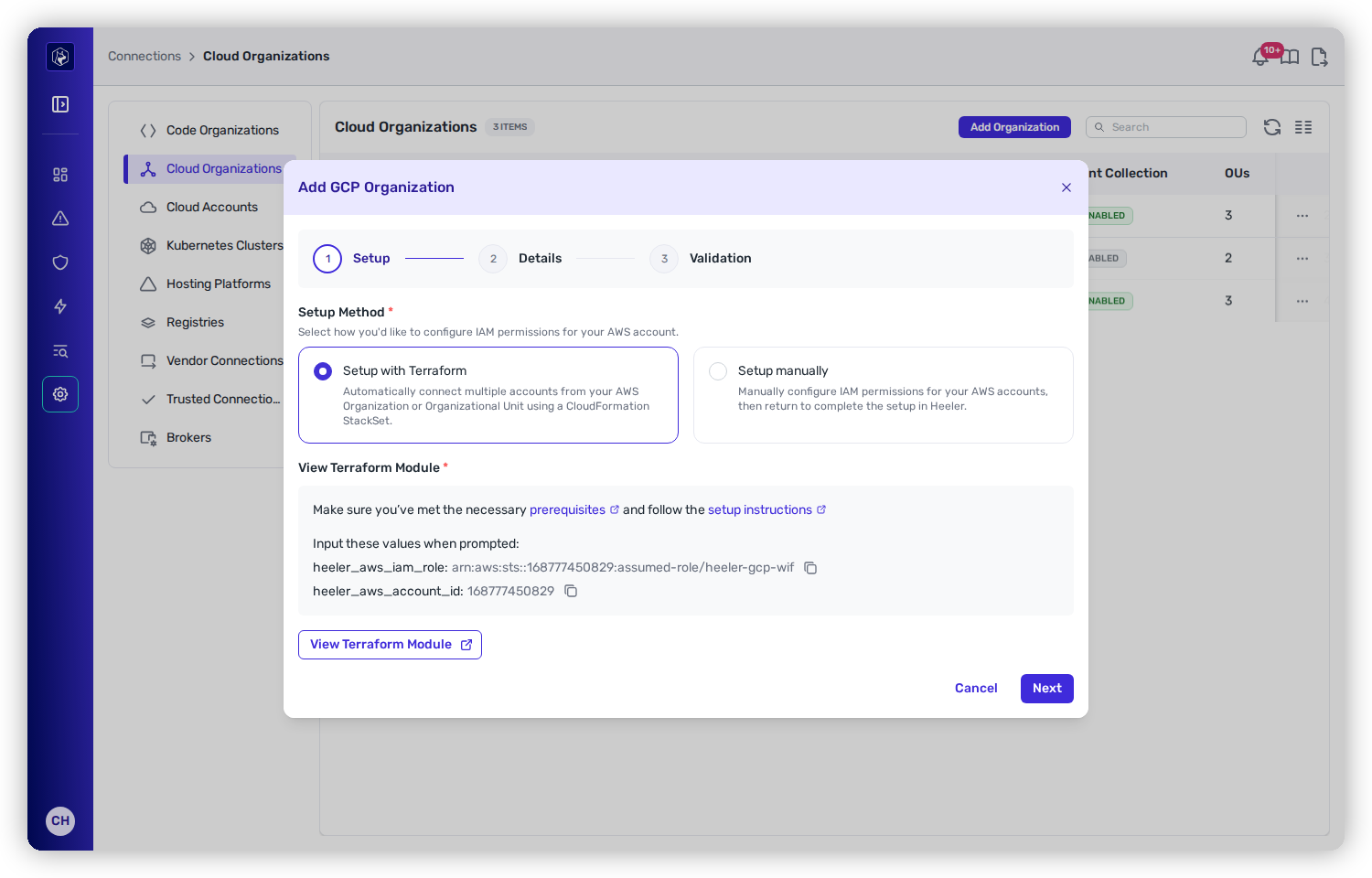Open the shield icon in sidebar
The image size is (1372, 878).
click(60, 262)
